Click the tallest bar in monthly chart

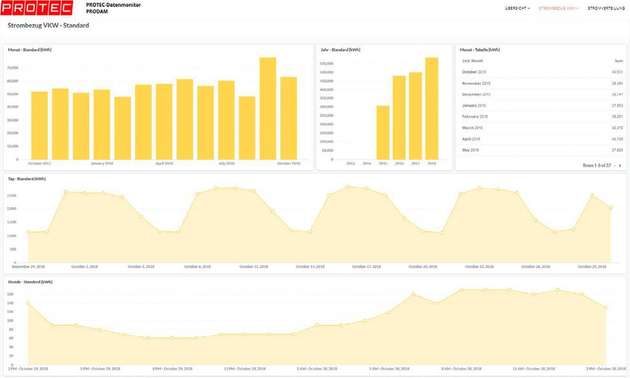click(268, 108)
